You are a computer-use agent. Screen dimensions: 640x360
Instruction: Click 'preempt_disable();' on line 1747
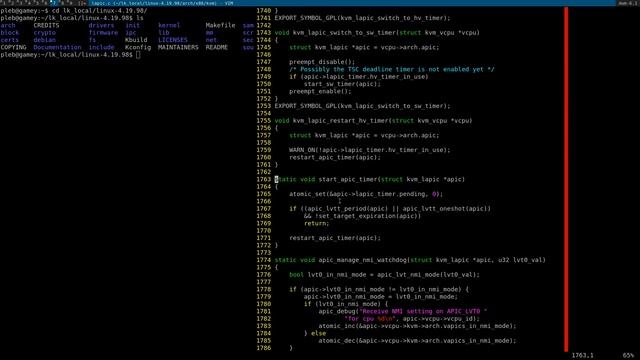(x=322, y=62)
